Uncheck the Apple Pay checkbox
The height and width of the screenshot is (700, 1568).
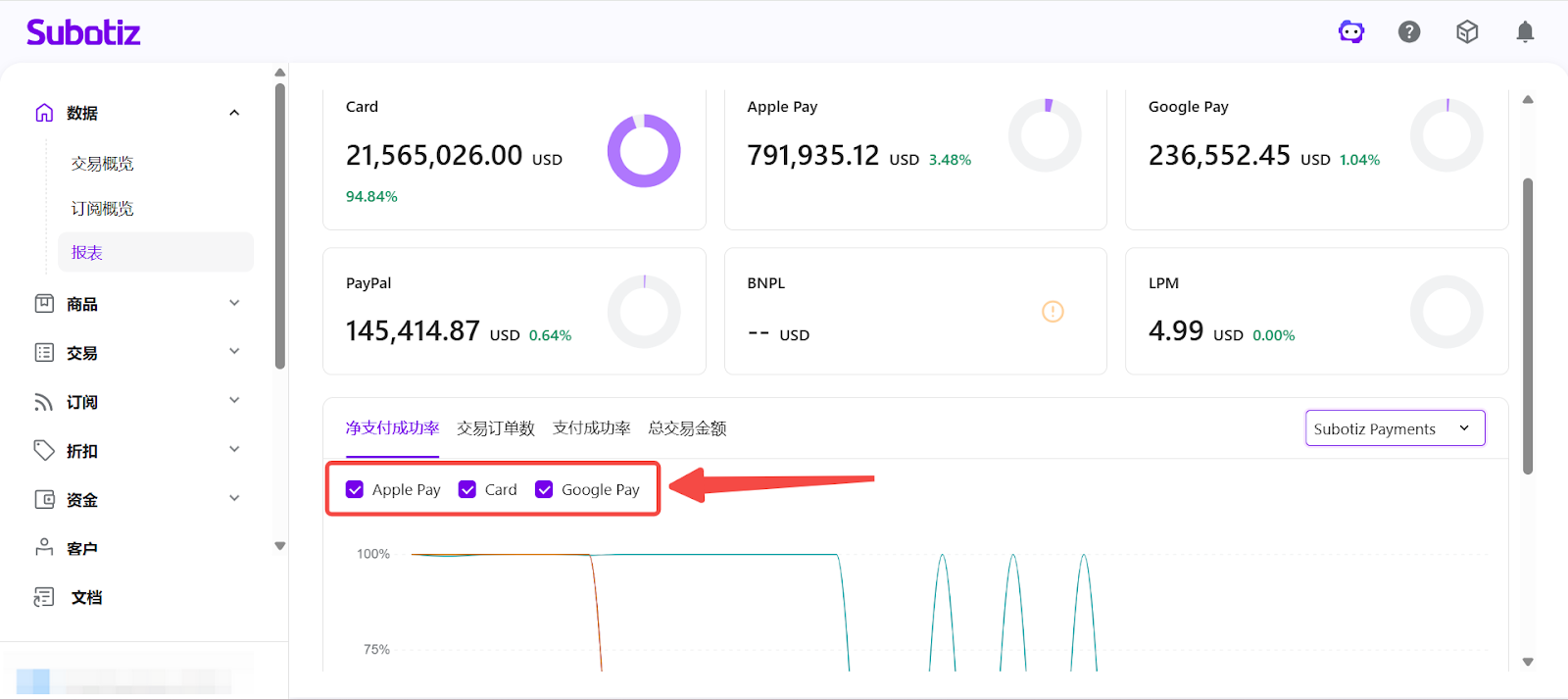click(355, 489)
